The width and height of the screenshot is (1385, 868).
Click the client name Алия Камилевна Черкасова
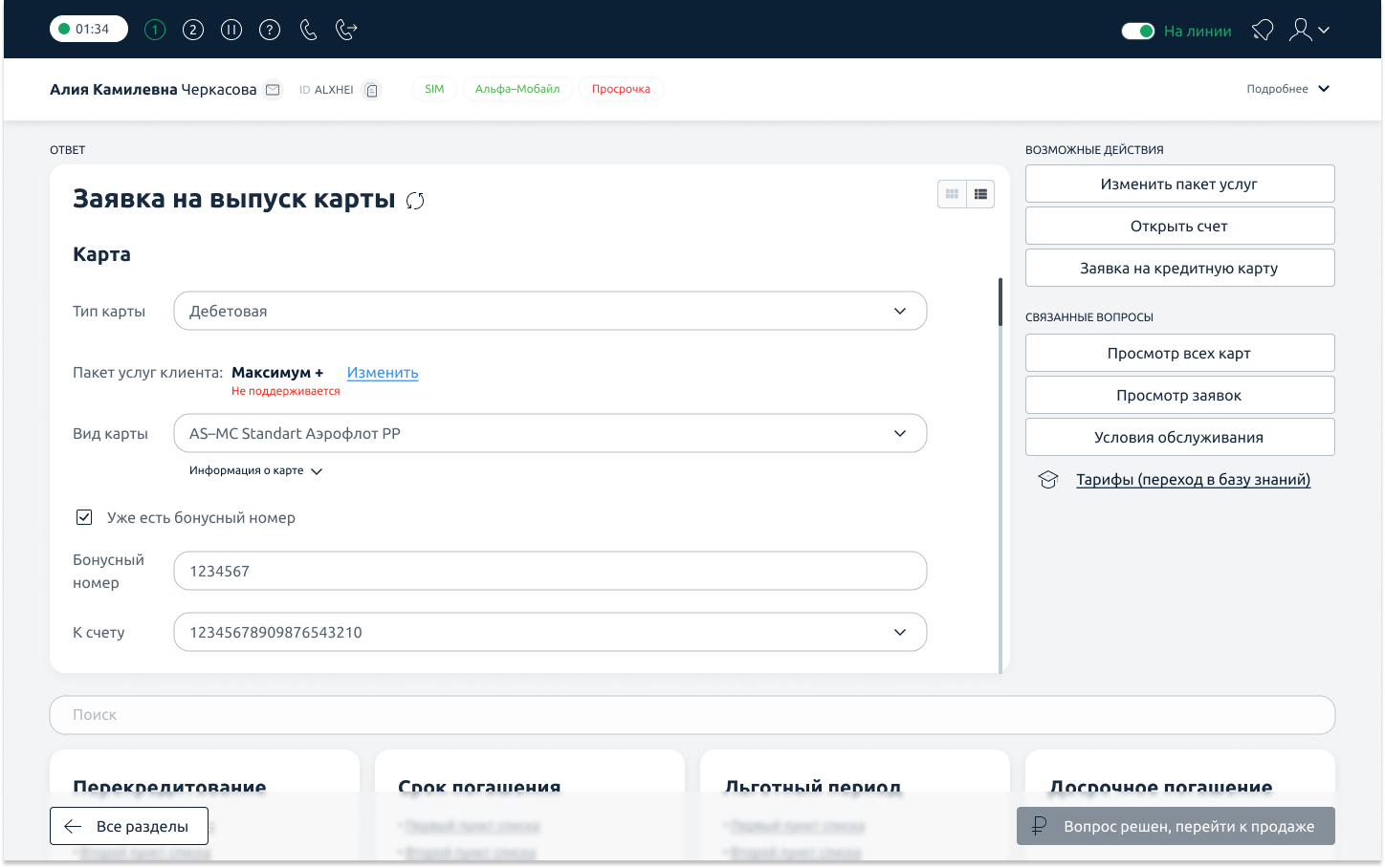[153, 89]
